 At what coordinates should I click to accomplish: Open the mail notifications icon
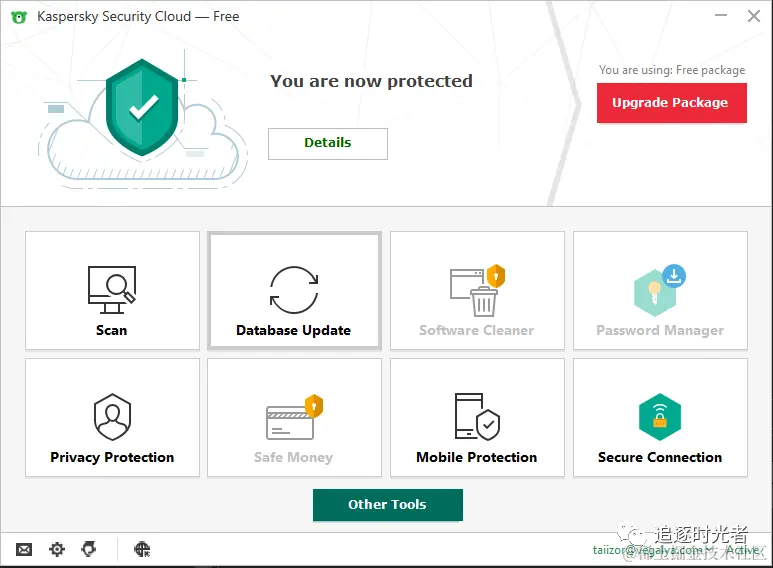(24, 549)
